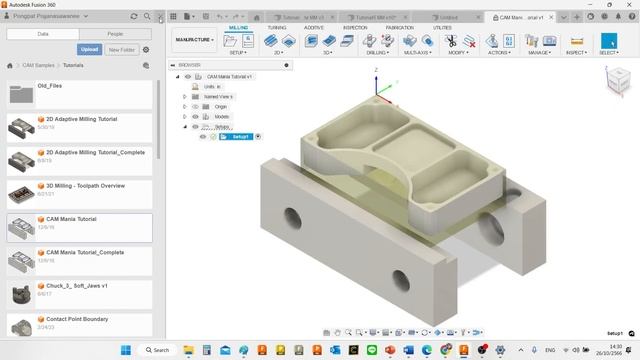Open the Tool Library icon
This screenshot has width=640, height=360.
pos(532,41)
